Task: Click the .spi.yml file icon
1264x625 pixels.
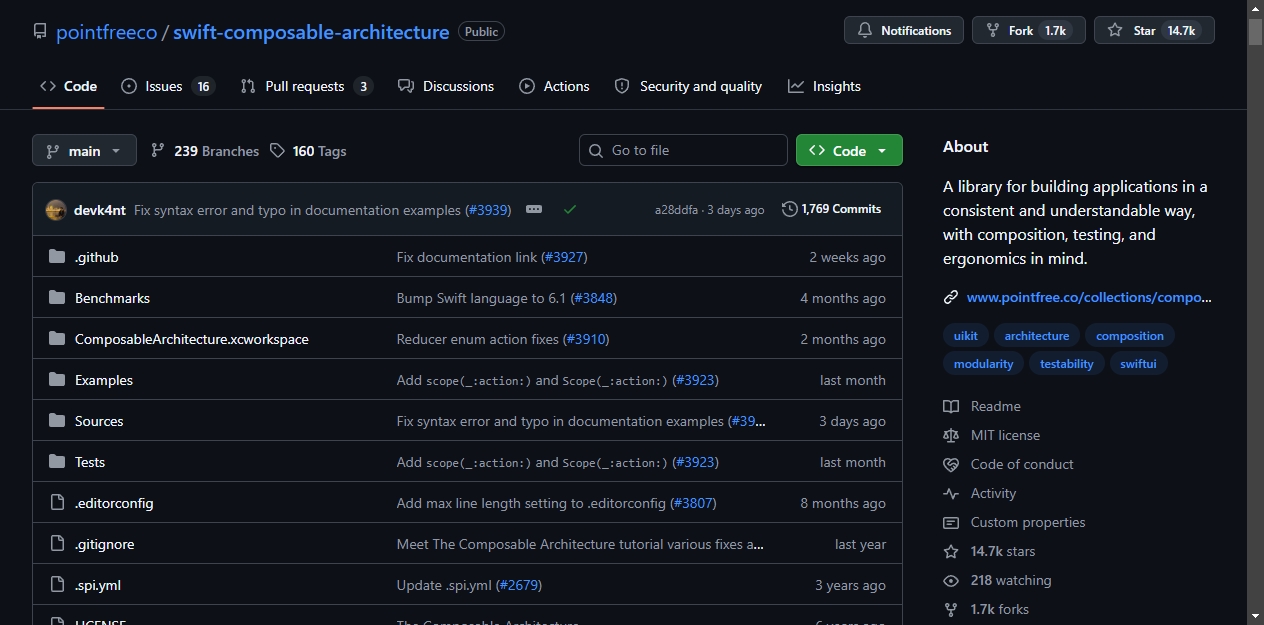Action: click(57, 585)
